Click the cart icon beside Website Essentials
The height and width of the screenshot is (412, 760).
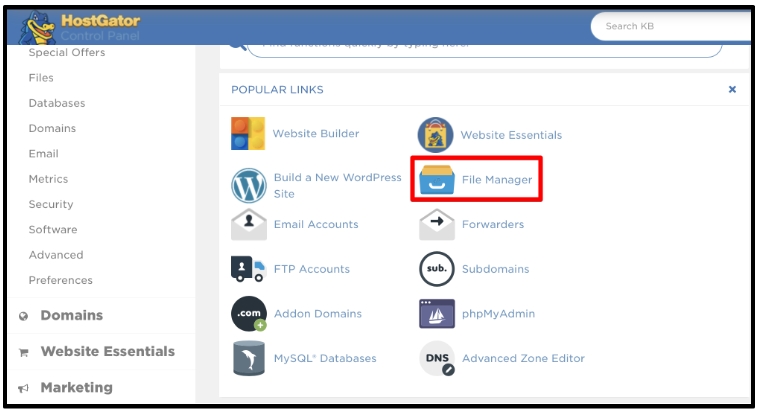[23, 352]
